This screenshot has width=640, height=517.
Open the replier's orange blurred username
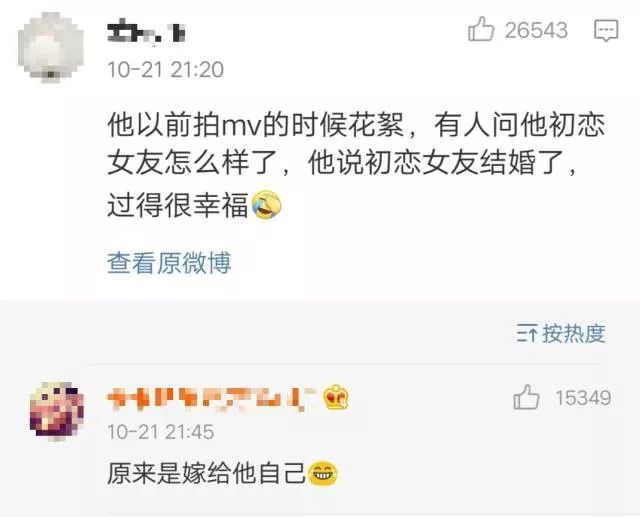click(x=211, y=398)
